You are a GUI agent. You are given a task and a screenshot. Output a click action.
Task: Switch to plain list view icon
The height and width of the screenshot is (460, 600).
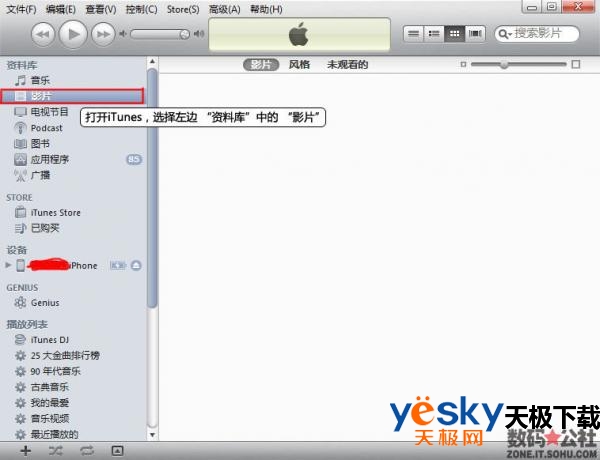point(414,34)
